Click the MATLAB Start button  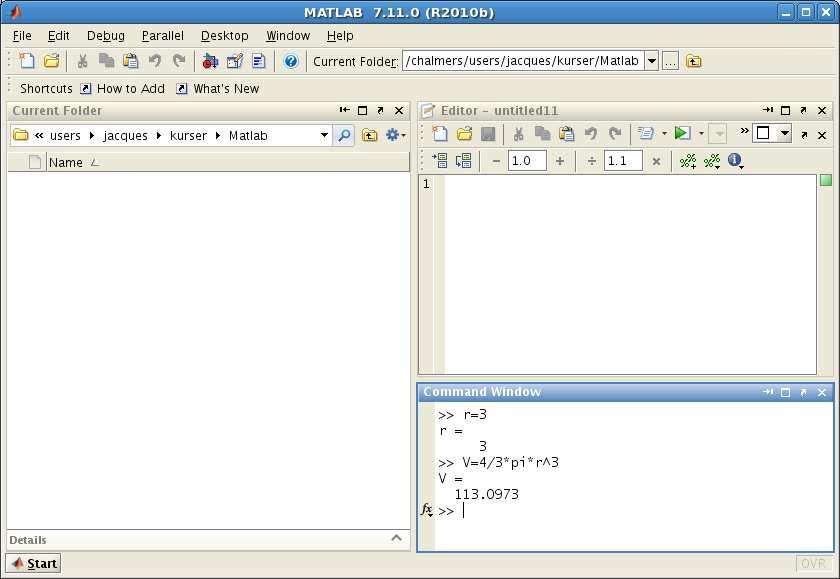34,563
